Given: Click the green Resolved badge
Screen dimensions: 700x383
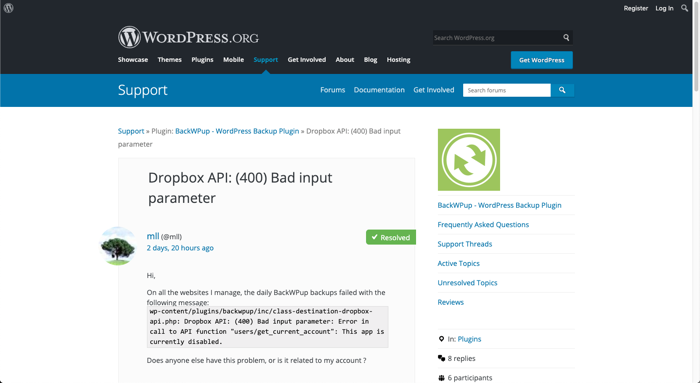Looking at the screenshot, I should (391, 237).
